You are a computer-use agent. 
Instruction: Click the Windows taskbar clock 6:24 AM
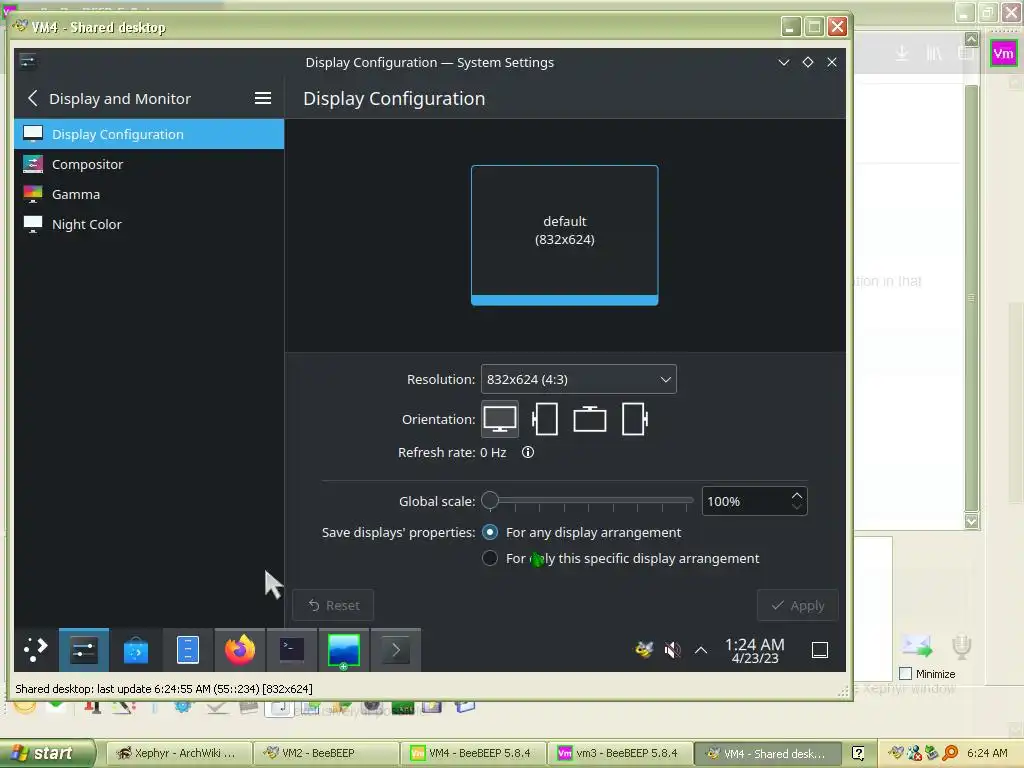pyautogui.click(x=987, y=753)
